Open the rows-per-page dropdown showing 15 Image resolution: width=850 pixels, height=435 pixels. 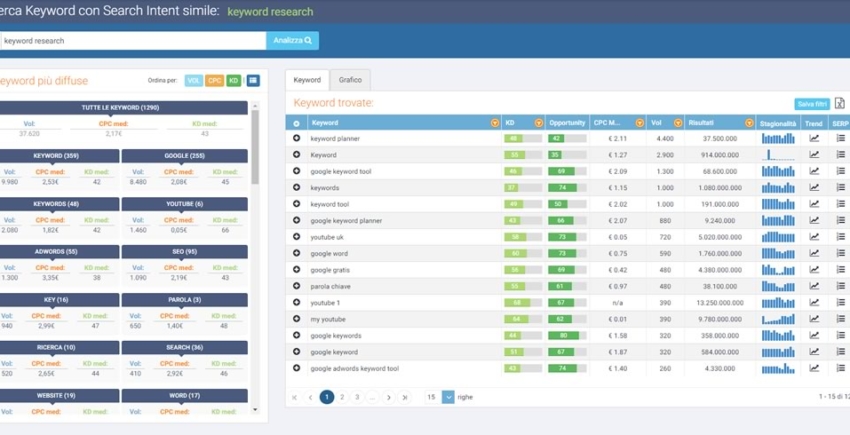pyautogui.click(x=448, y=397)
